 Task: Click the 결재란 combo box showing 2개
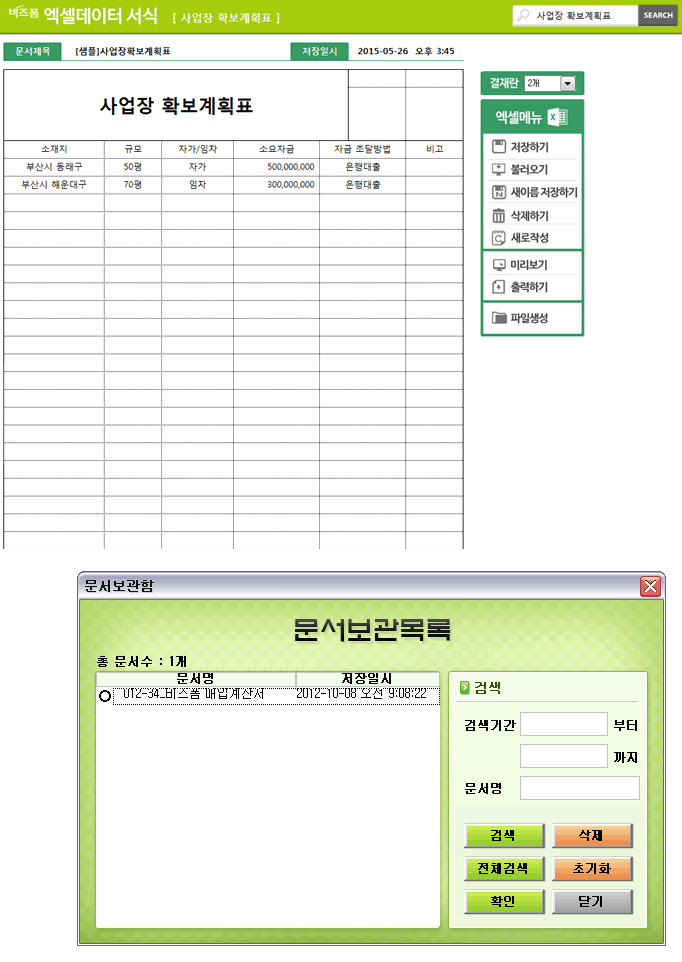550,83
